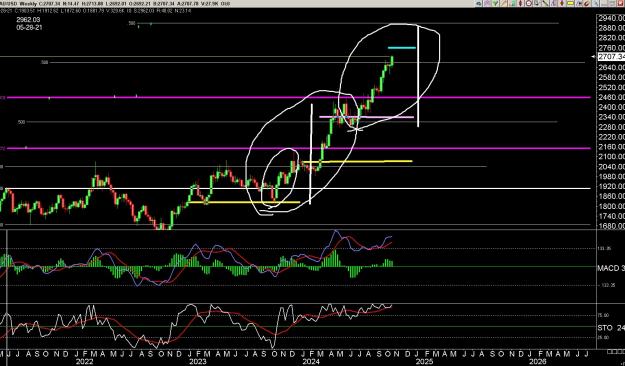Click the green checkmark toolbar icon

pos(495,3)
